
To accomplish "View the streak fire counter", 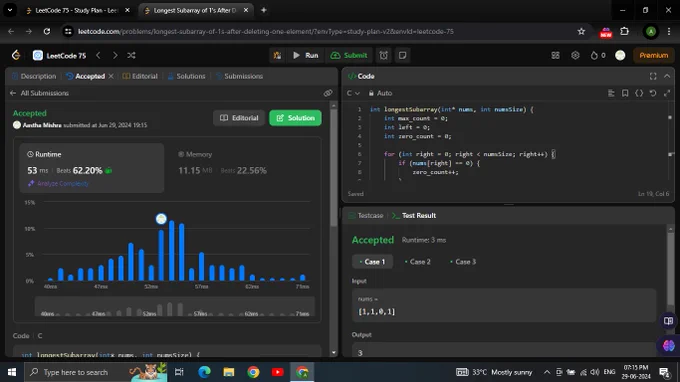I will point(598,55).
